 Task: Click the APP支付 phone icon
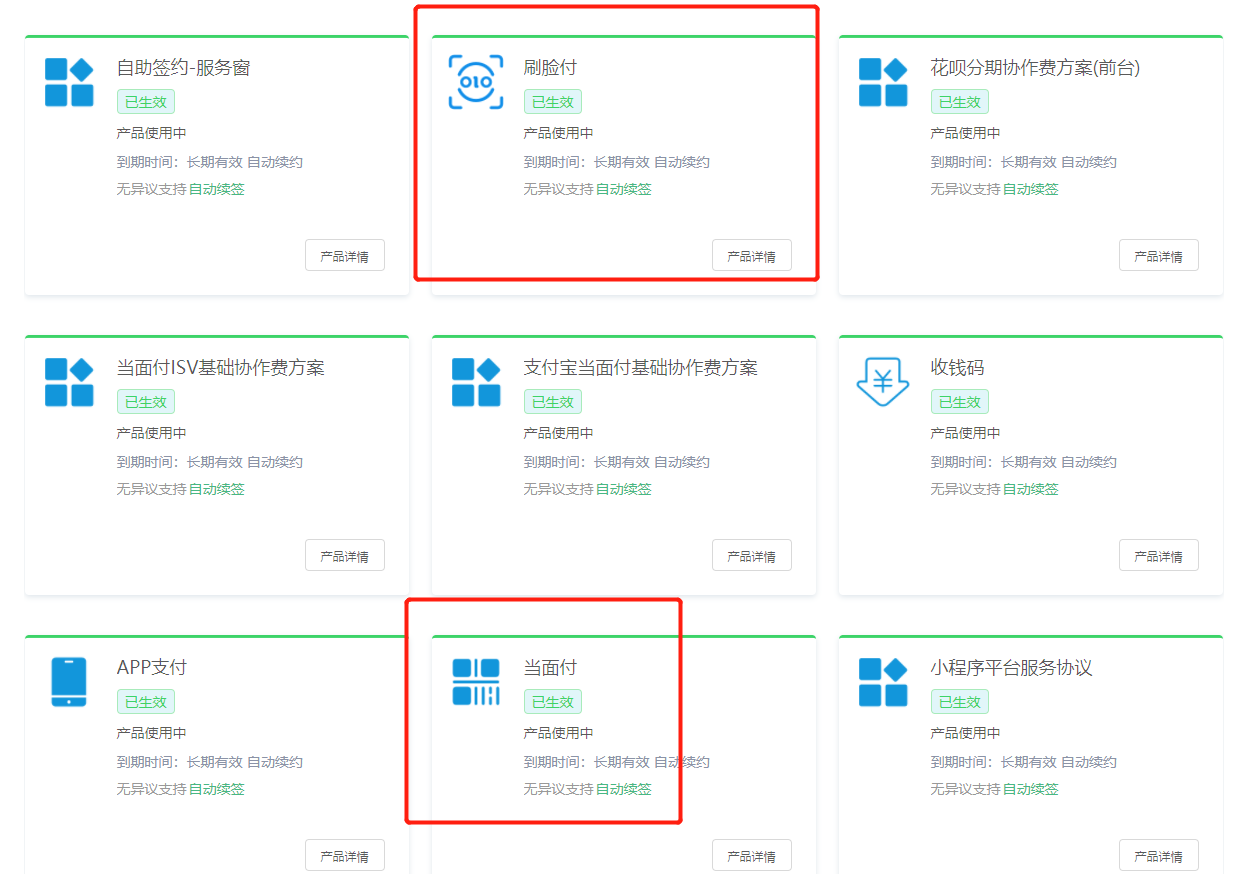tap(69, 682)
